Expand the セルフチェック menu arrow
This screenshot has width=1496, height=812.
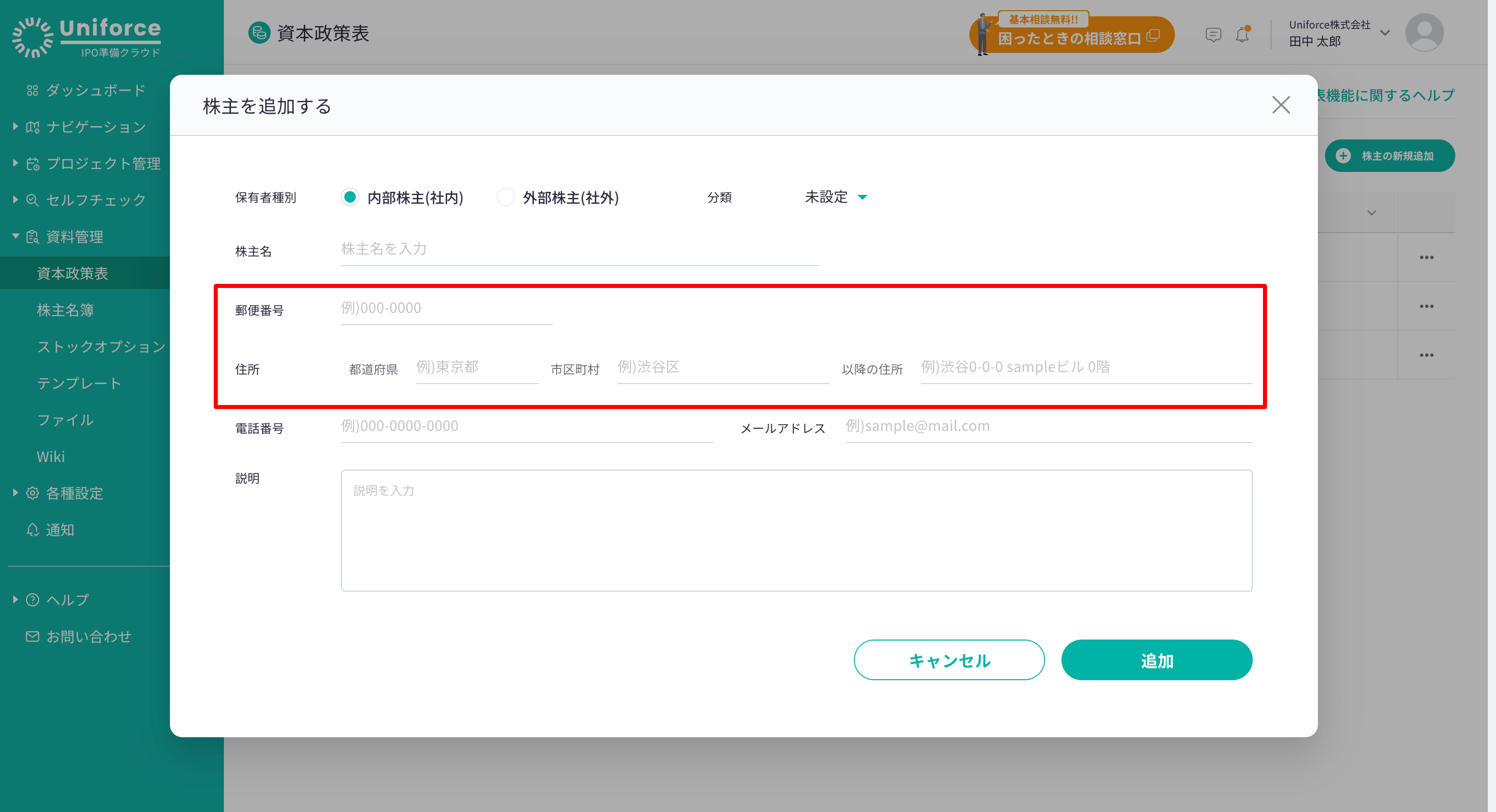16,200
